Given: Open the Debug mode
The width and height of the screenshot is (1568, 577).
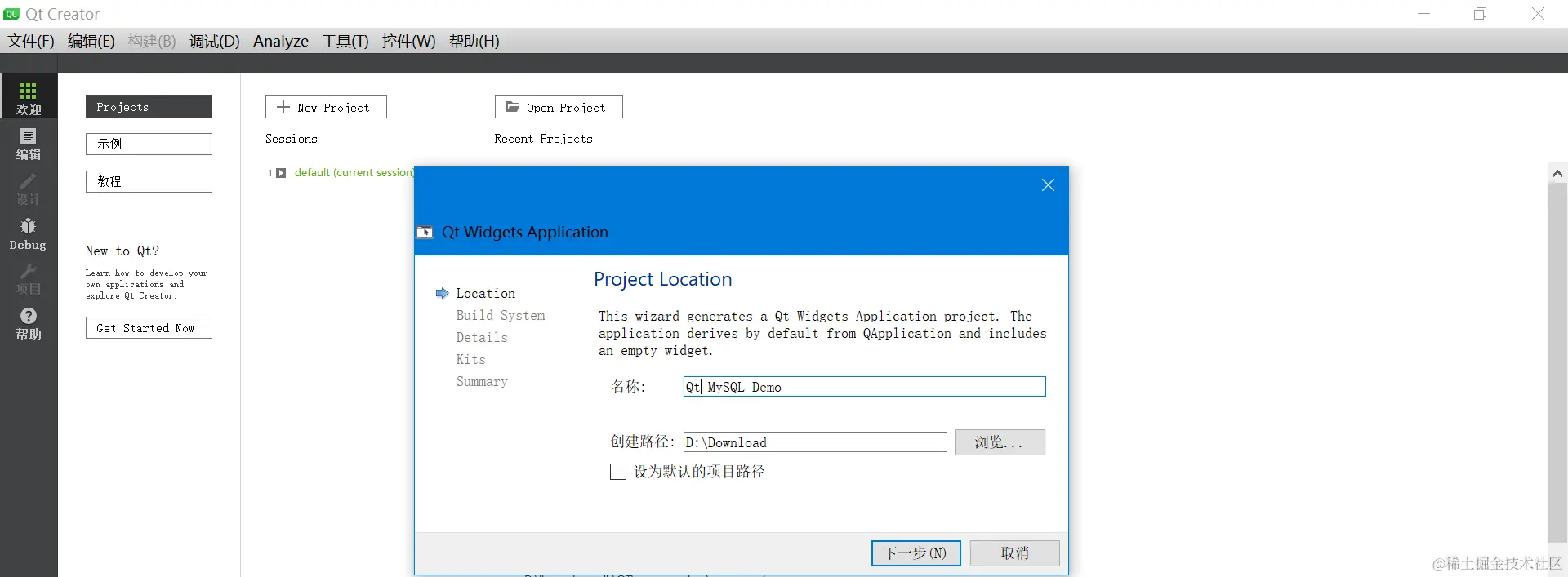Looking at the screenshot, I should pos(29,233).
